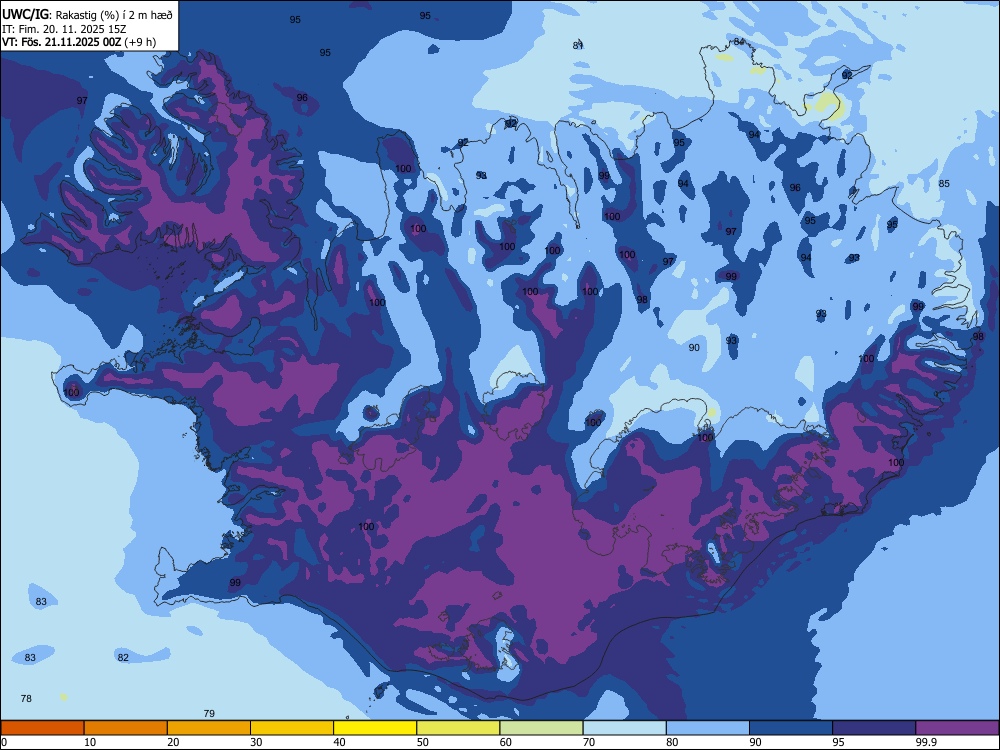Click the '78' humidity value on the map
The height and width of the screenshot is (750, 1000).
tap(26, 699)
